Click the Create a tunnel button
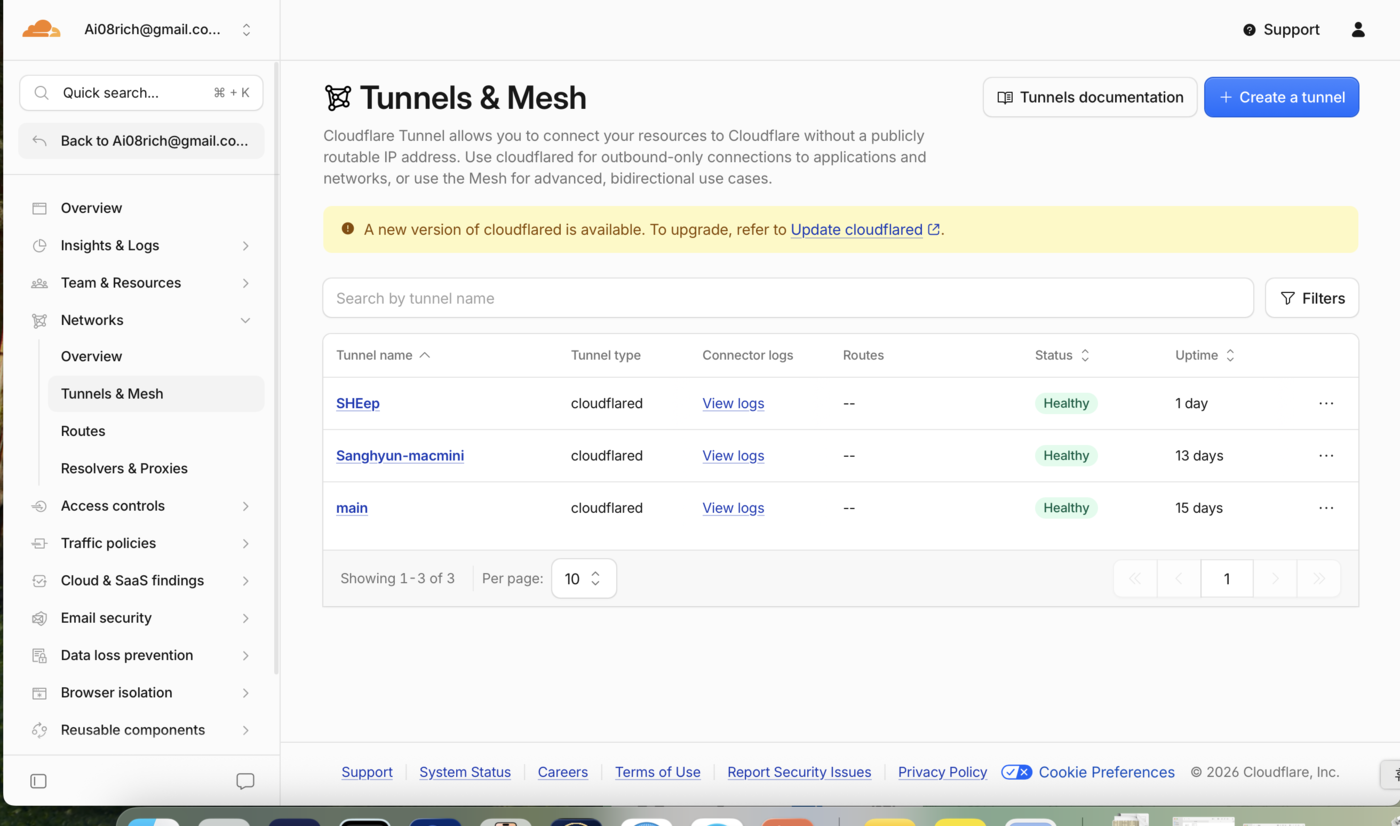The height and width of the screenshot is (826, 1400). [1281, 97]
